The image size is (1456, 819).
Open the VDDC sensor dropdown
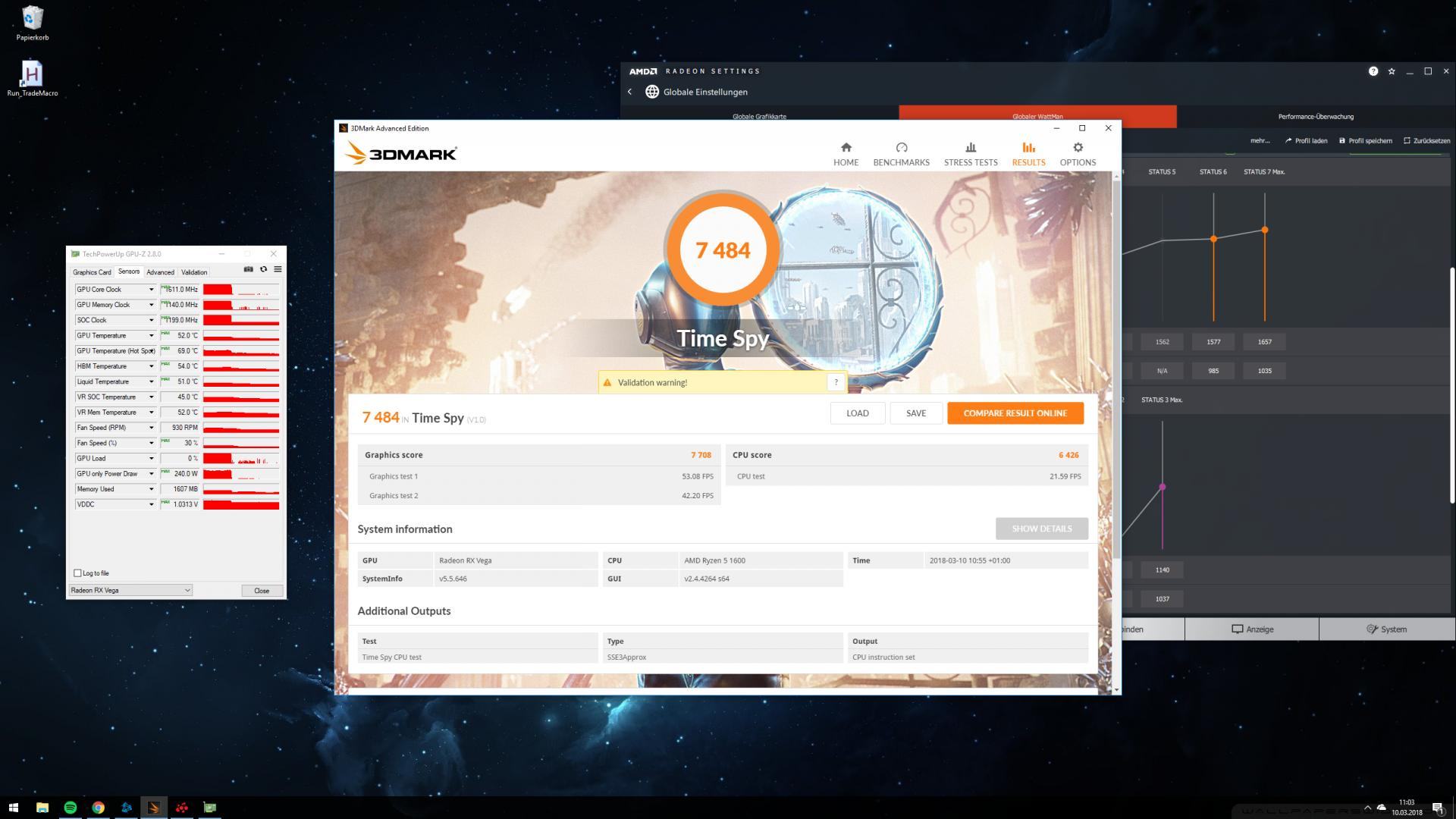(x=151, y=504)
